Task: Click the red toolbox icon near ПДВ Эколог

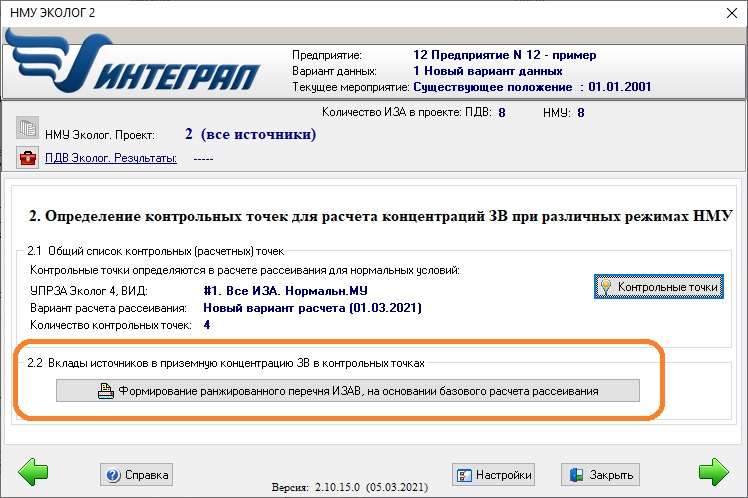Action: click(27, 158)
